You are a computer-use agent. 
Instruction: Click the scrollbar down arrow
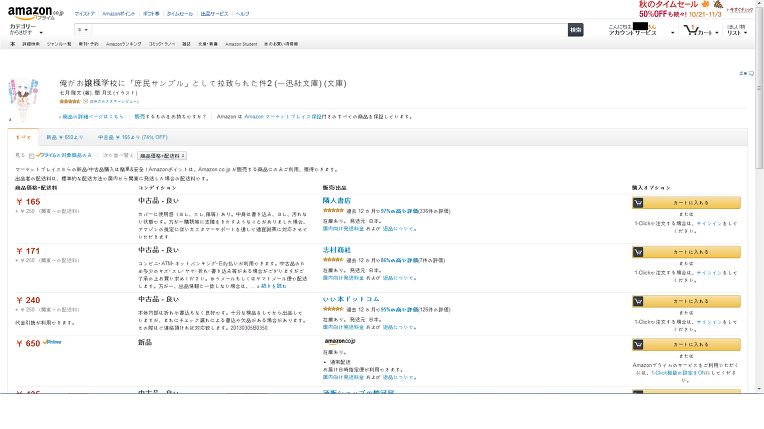point(760,389)
